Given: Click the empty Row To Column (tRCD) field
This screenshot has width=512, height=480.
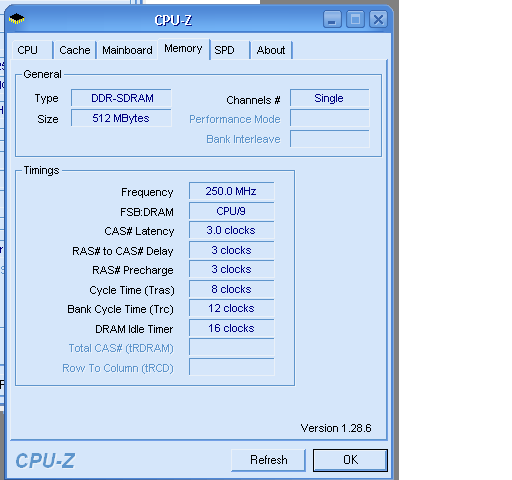Looking at the screenshot, I should click(x=232, y=367).
